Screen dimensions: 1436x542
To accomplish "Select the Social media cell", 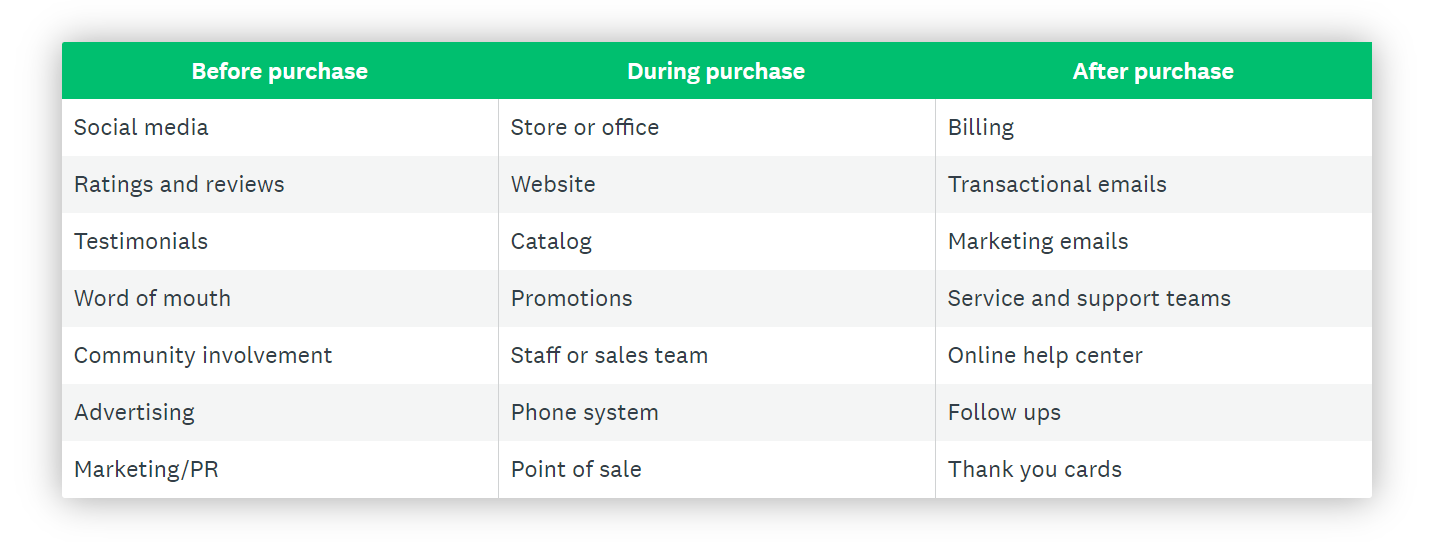I will point(141,128).
